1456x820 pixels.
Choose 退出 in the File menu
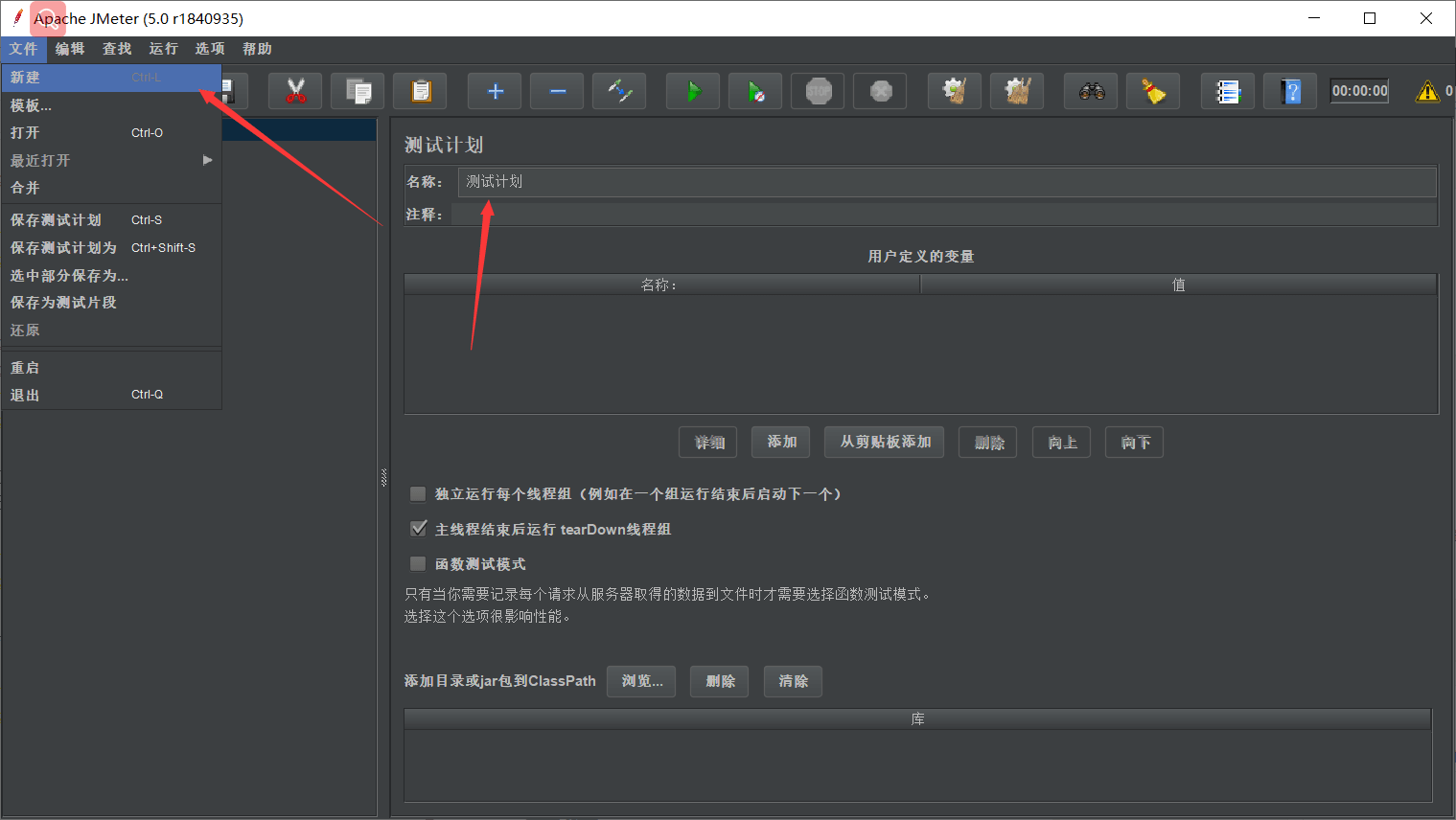pos(111,395)
